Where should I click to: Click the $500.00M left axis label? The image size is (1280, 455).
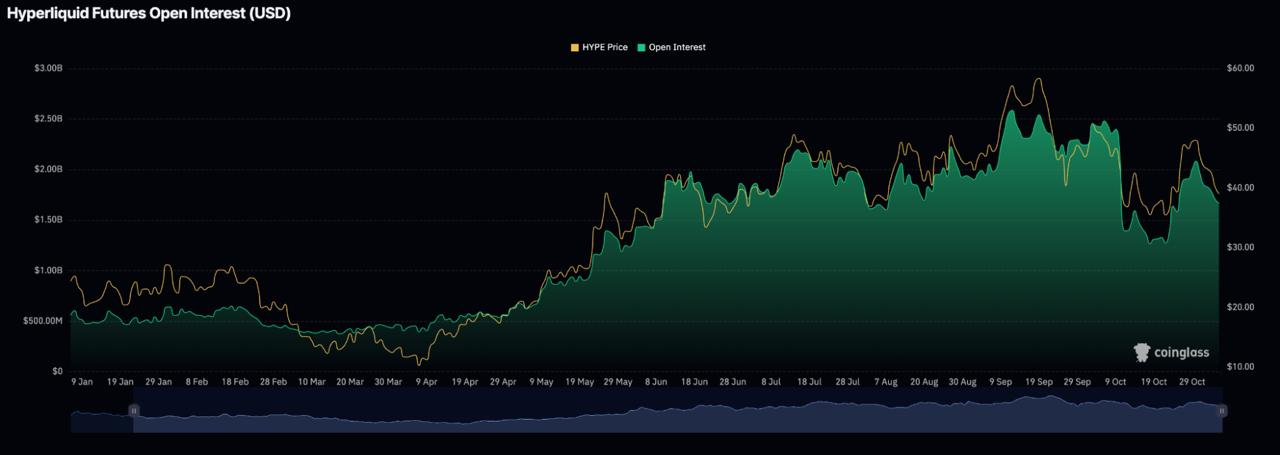pos(41,321)
